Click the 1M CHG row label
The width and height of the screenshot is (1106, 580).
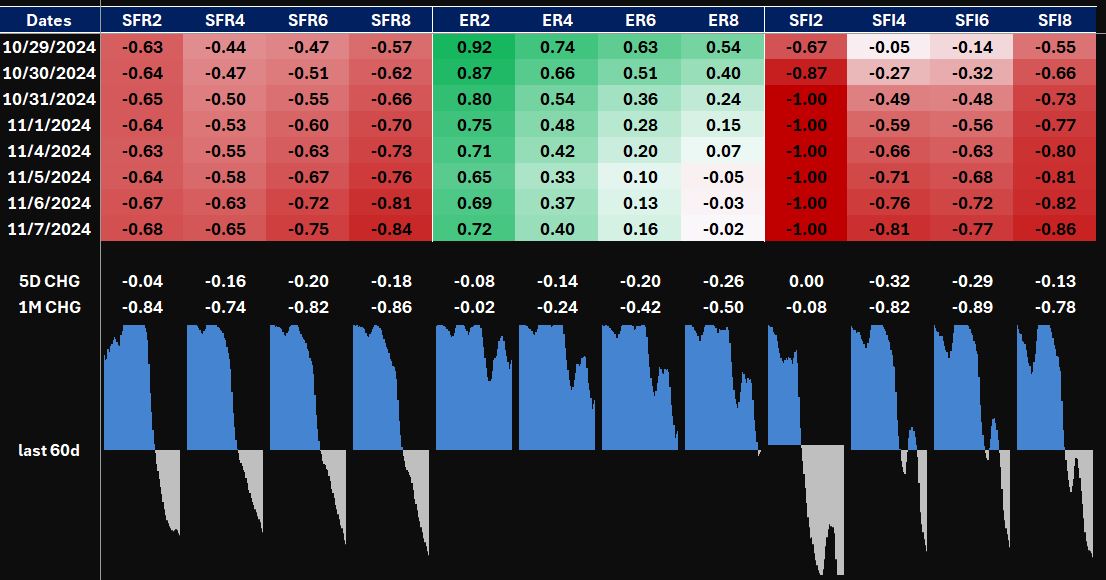click(x=49, y=307)
